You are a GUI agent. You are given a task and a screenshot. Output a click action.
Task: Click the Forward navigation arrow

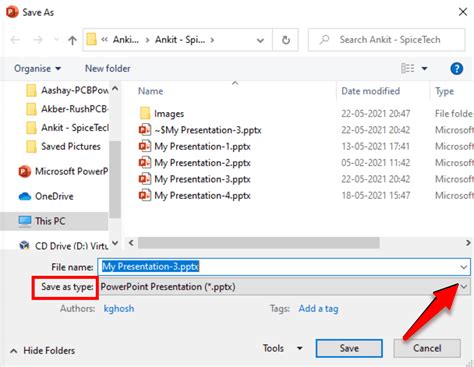click(38, 40)
